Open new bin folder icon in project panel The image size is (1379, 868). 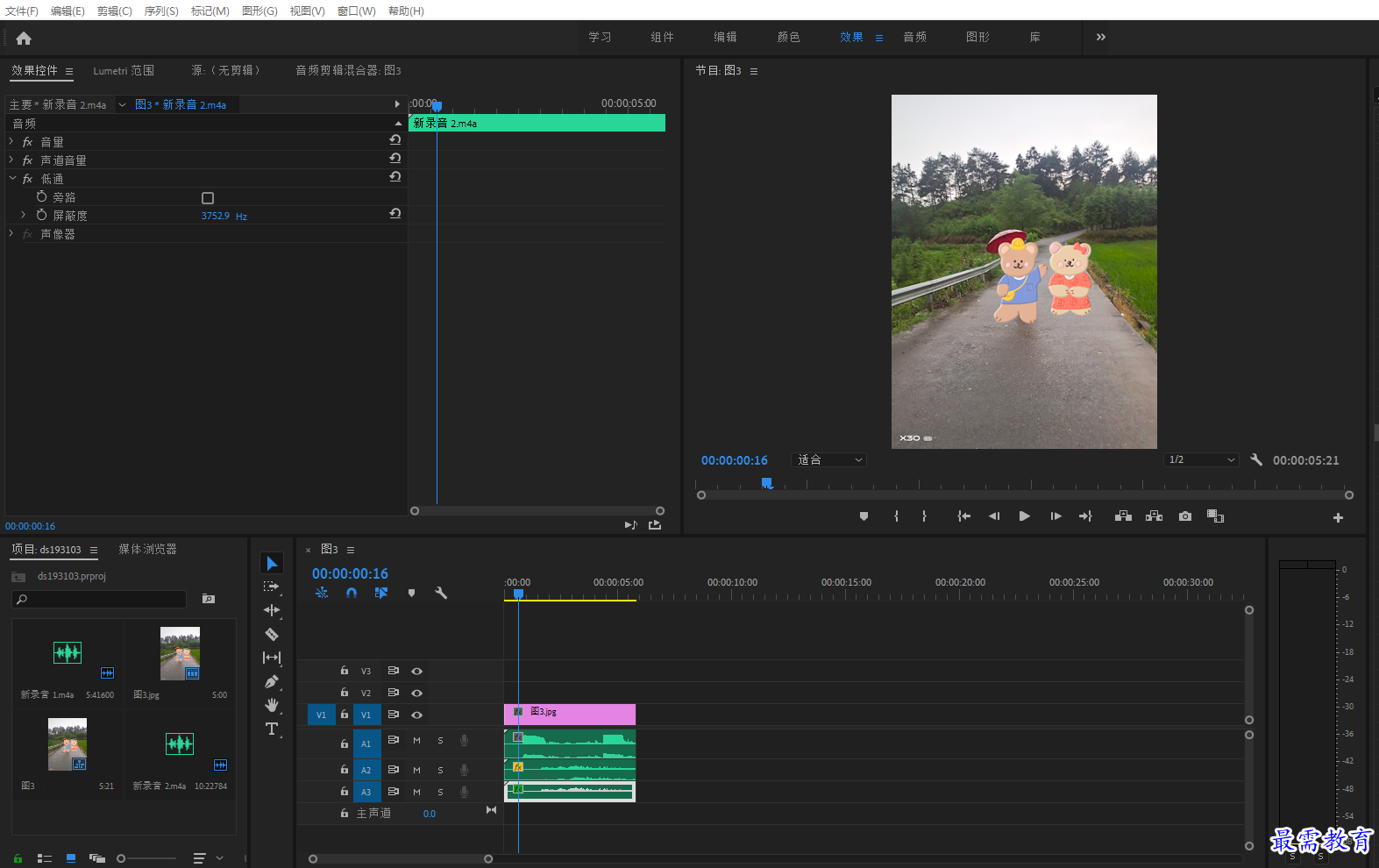[x=209, y=599]
